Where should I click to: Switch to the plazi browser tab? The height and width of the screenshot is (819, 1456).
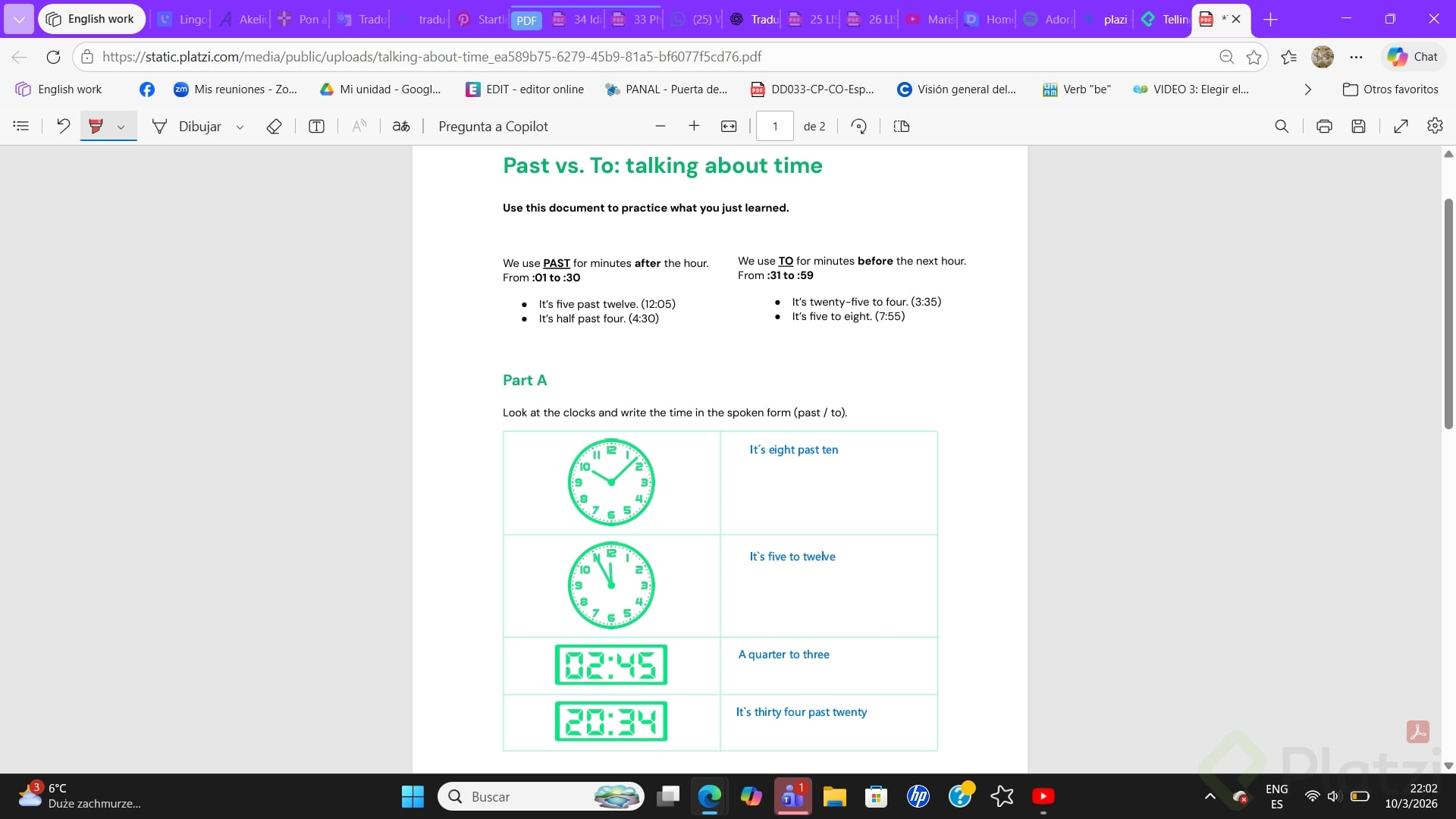click(x=1106, y=19)
